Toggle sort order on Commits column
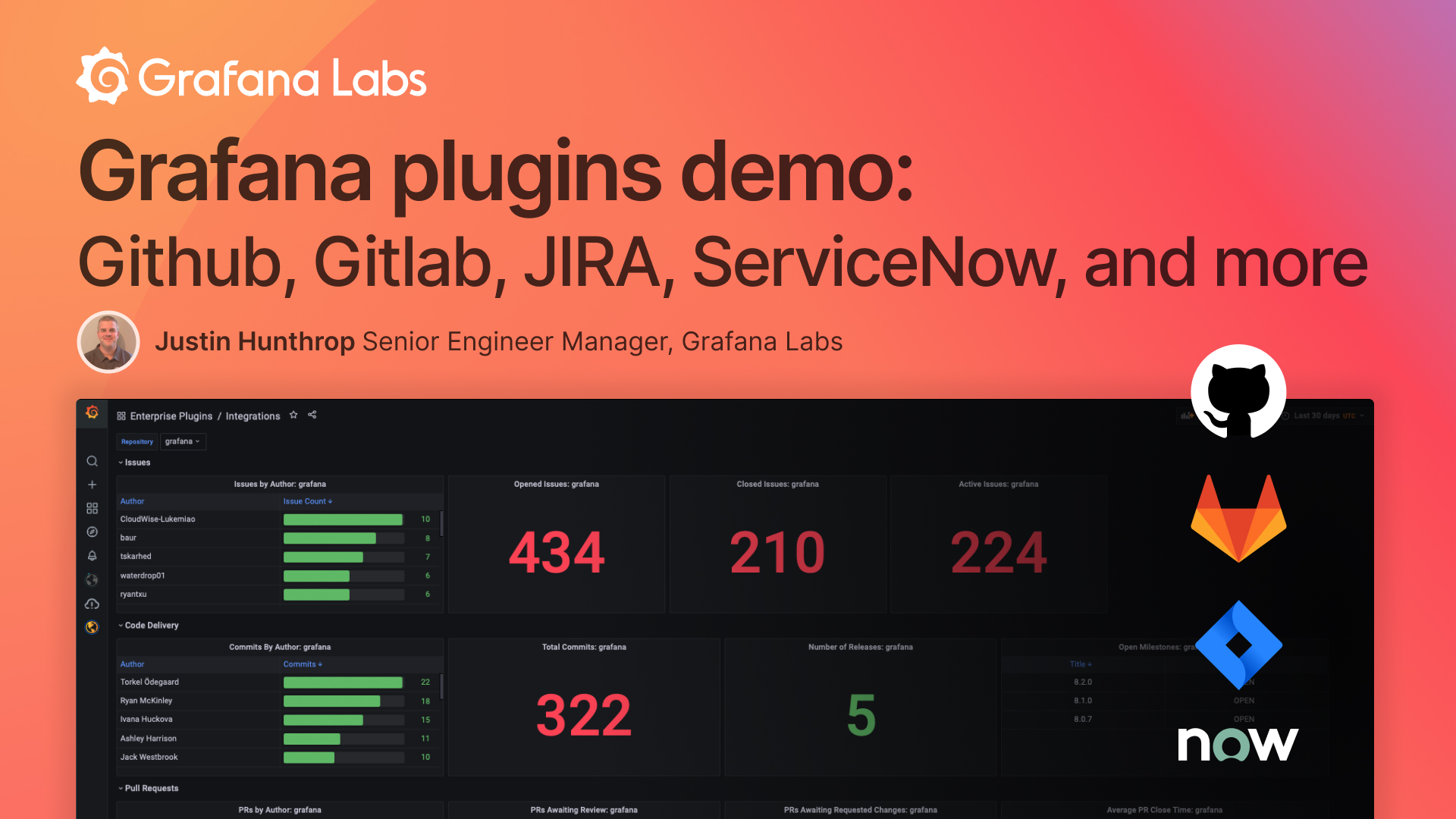 (303, 664)
